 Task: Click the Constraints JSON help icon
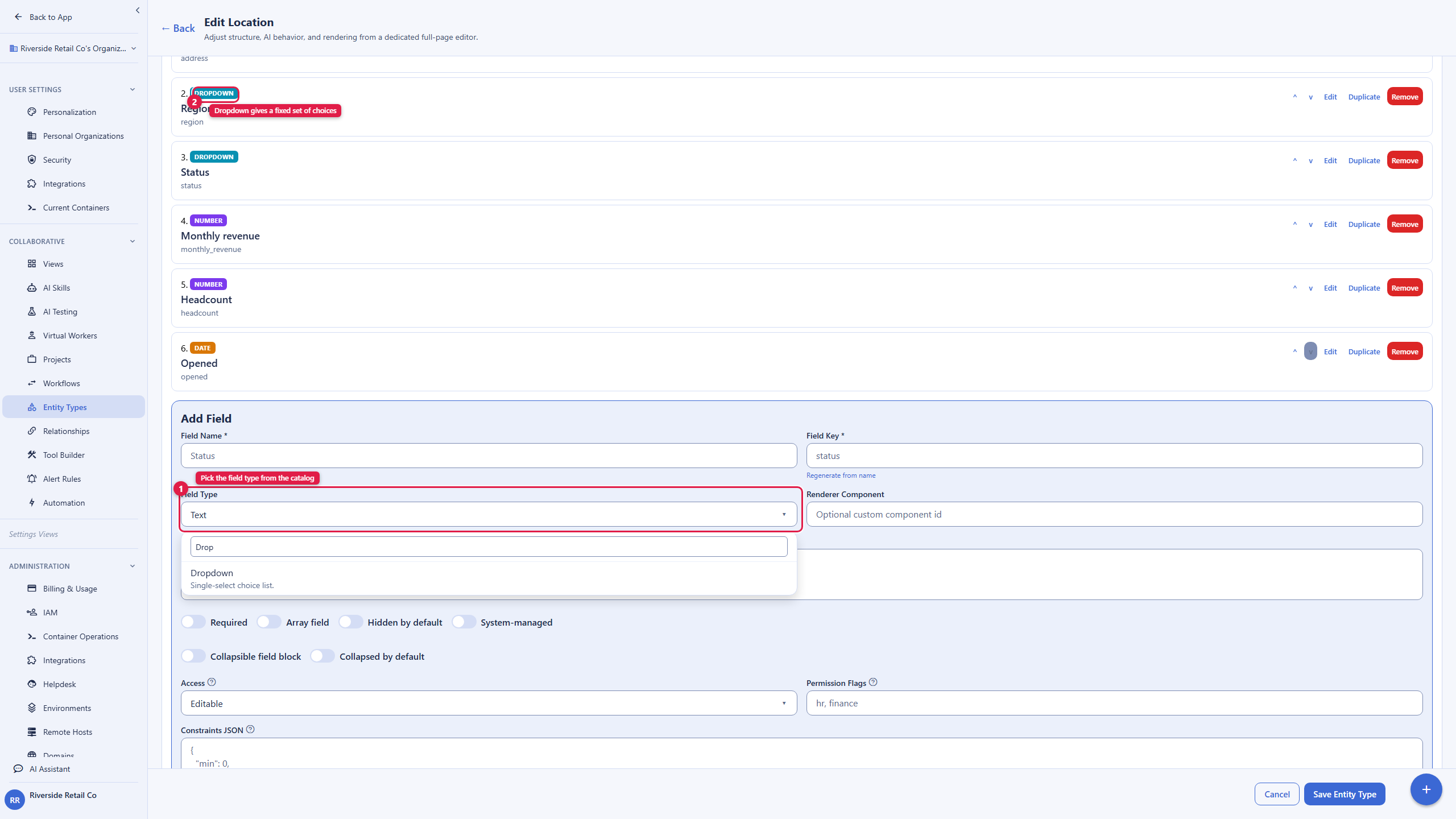(250, 729)
